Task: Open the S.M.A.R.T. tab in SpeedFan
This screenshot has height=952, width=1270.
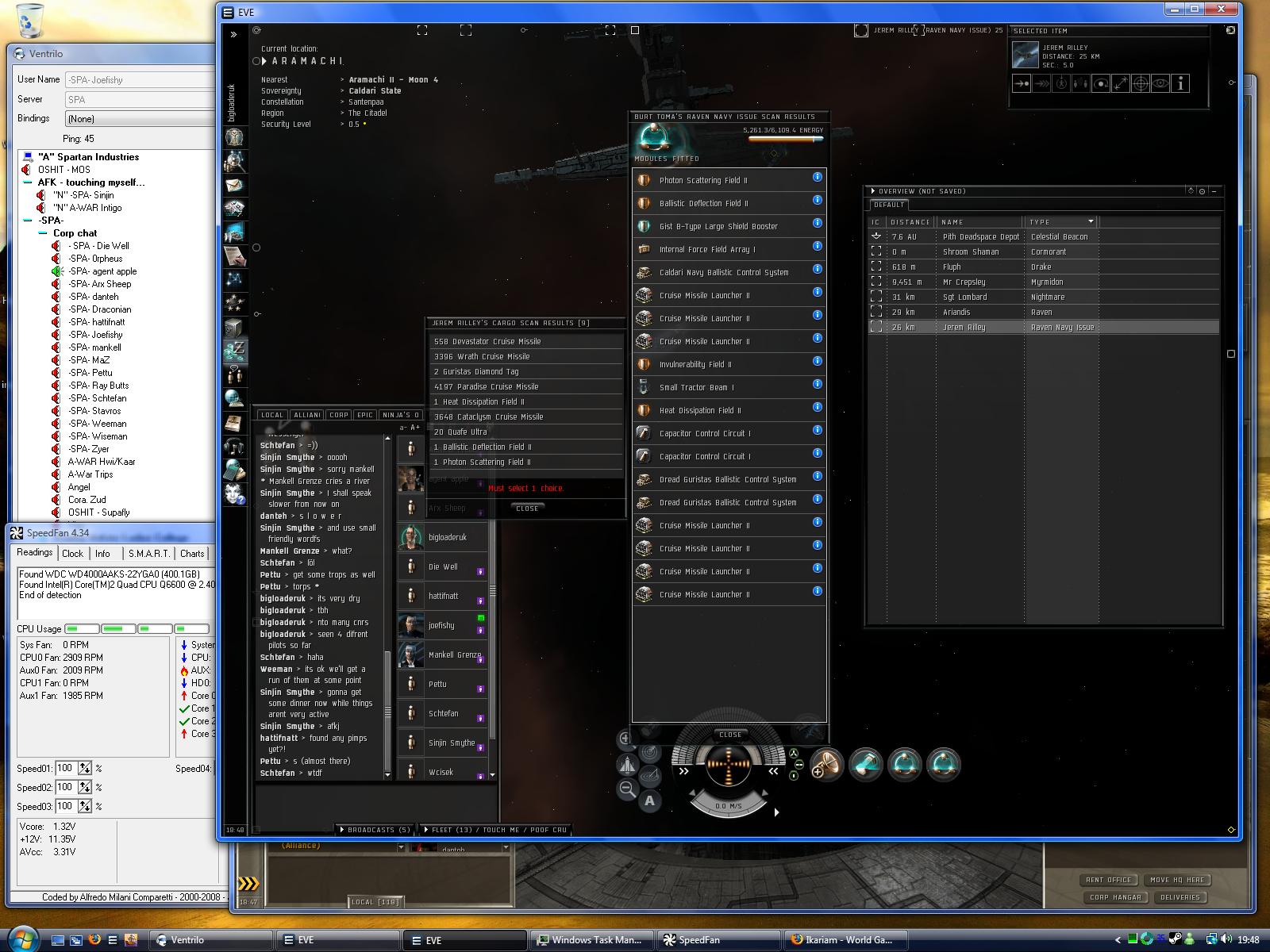Action: coord(148,554)
